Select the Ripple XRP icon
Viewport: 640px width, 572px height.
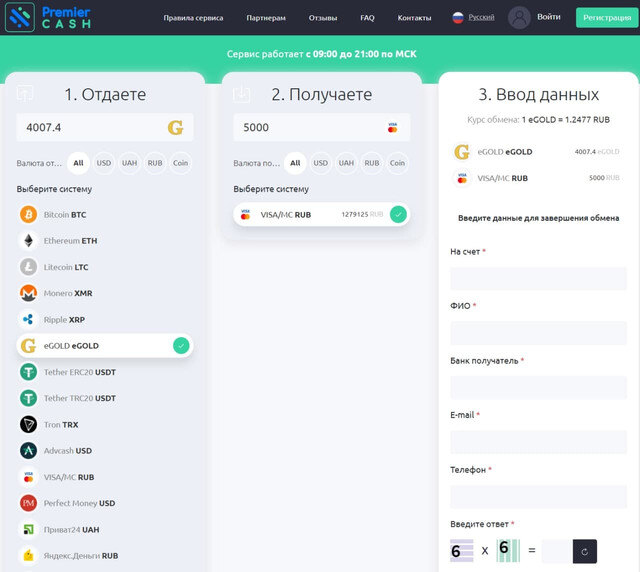coord(28,319)
